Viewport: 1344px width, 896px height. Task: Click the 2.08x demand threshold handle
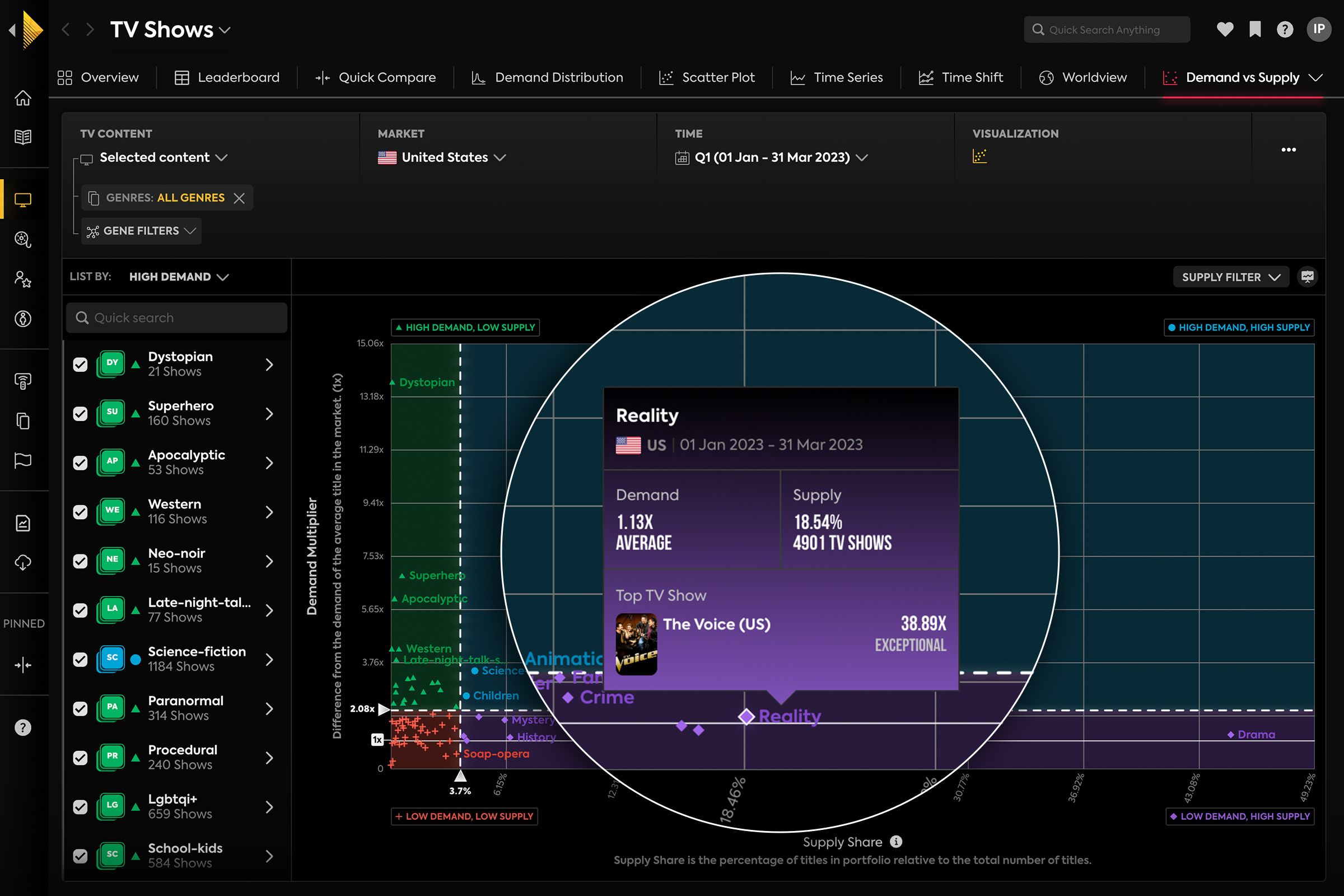[x=385, y=709]
